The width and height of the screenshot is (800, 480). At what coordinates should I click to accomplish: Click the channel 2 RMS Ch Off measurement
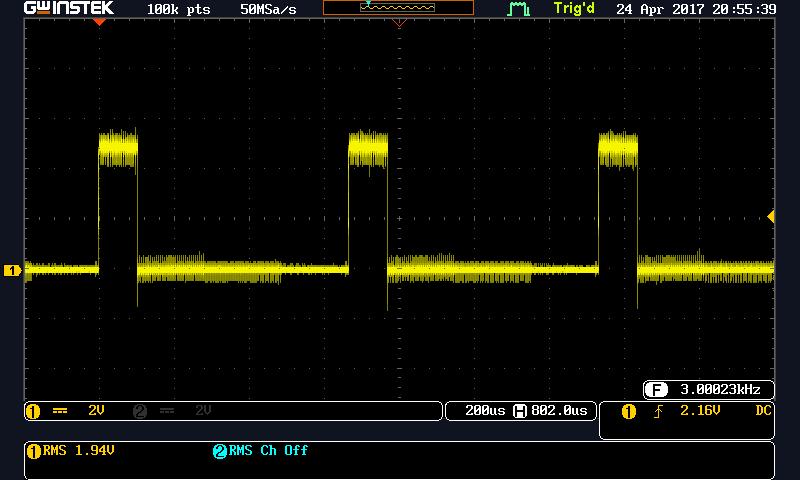260,451
